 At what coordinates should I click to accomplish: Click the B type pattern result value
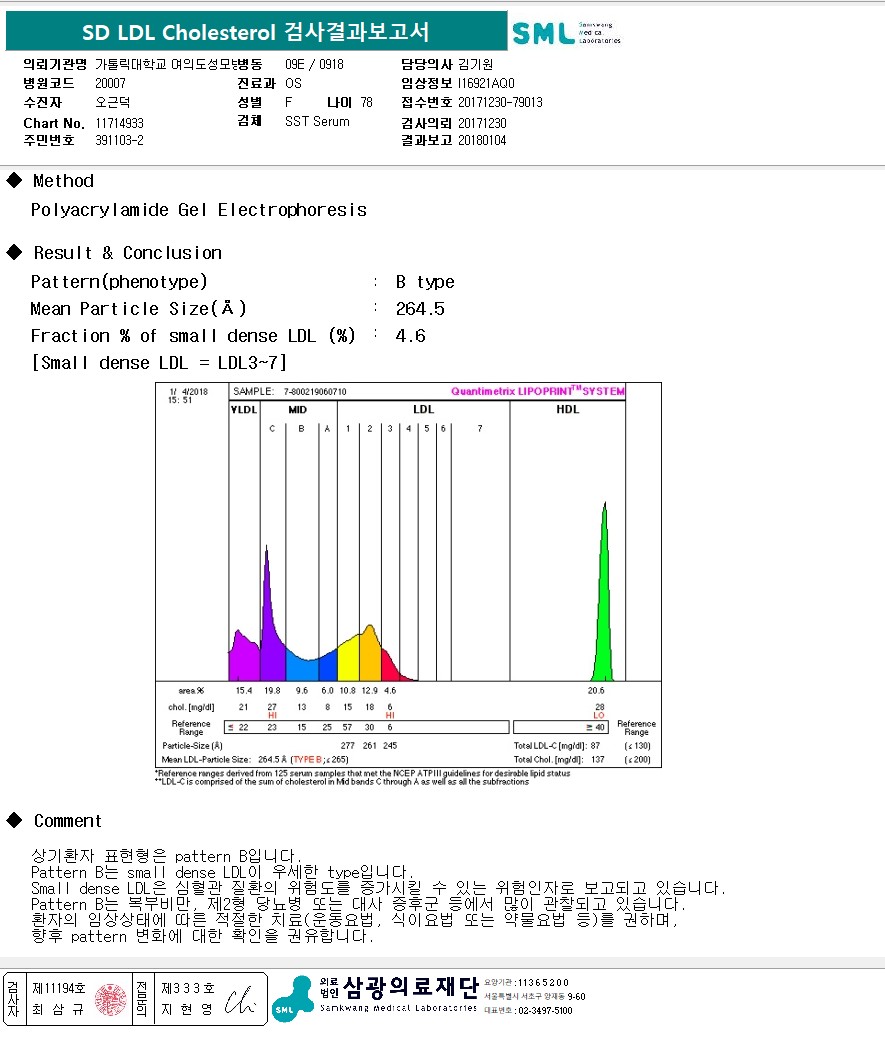pos(425,282)
